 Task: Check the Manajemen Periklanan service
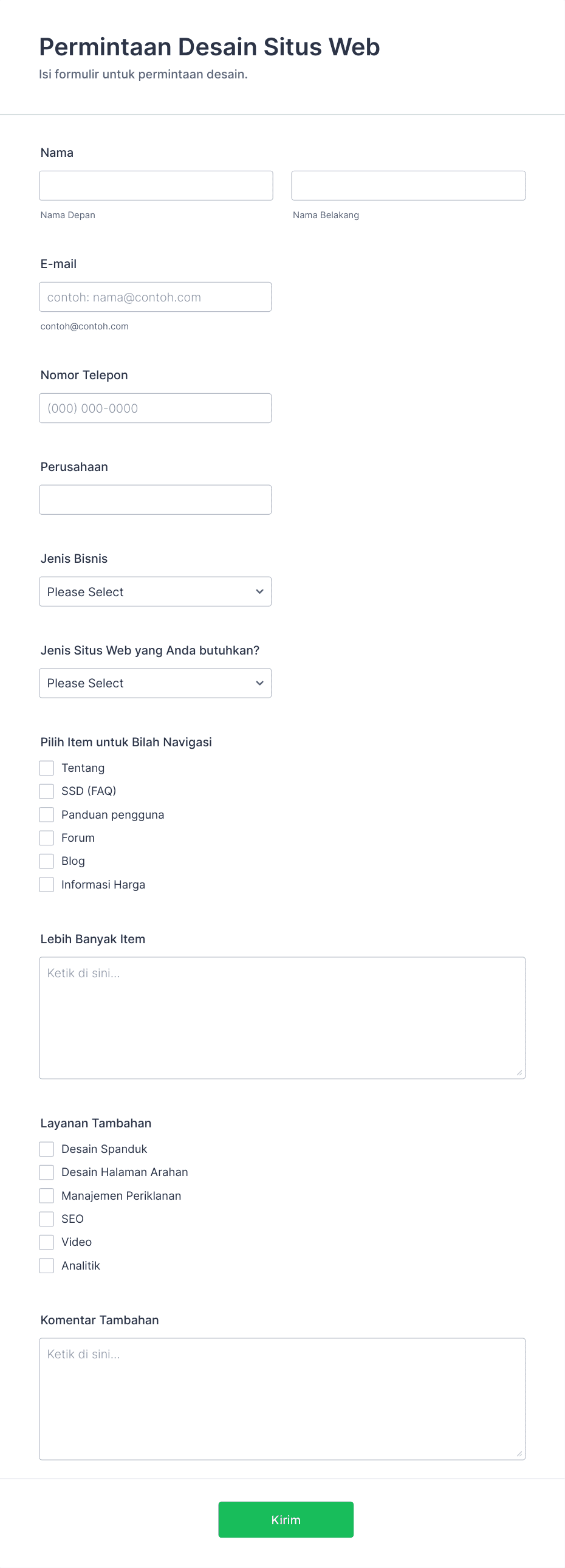coord(46,1195)
